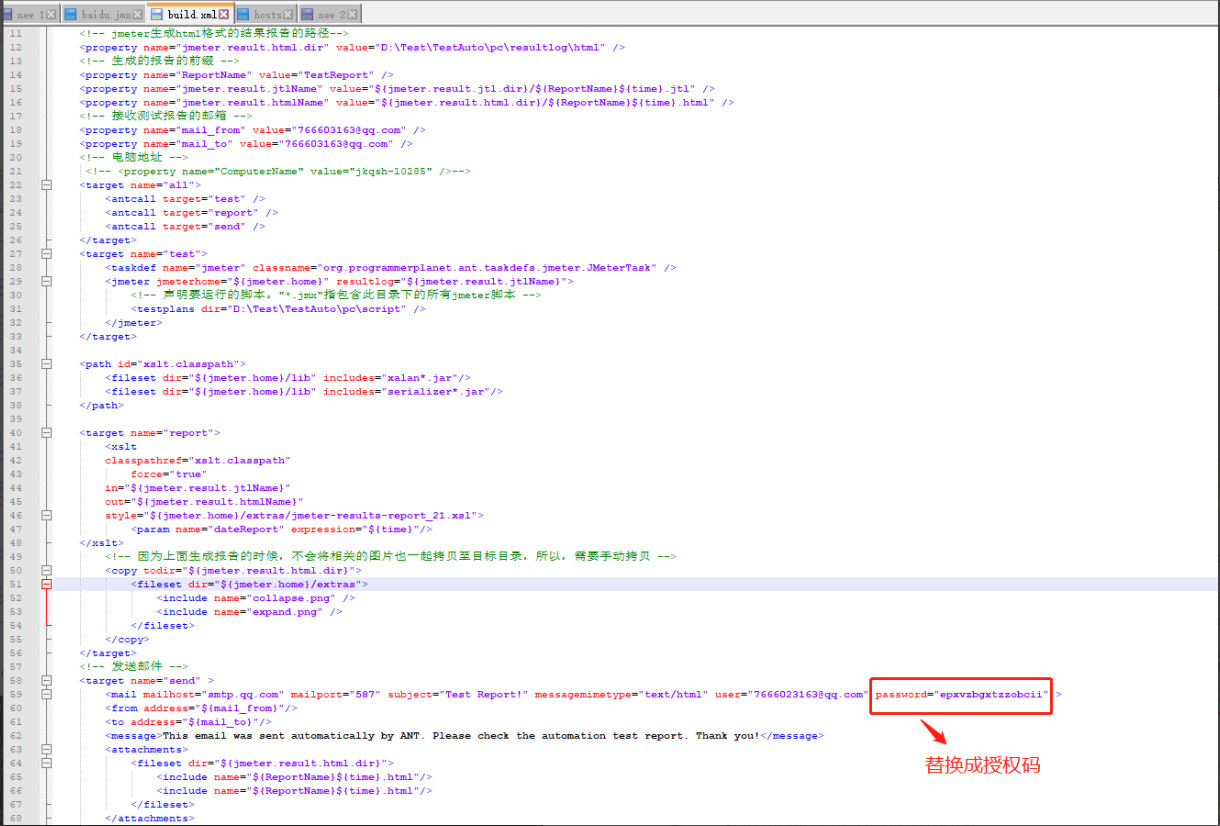Click the copy todir line
The image size is (1220, 826).
click(x=233, y=570)
